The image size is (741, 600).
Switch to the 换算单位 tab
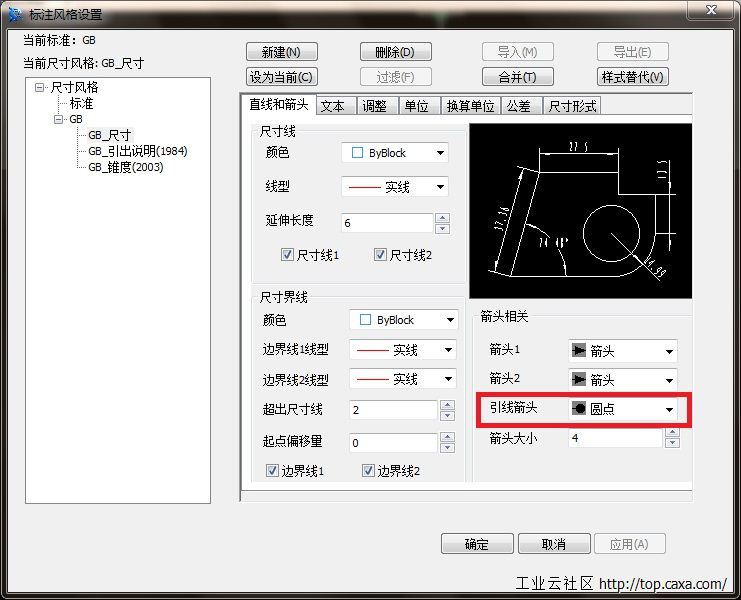pyautogui.click(x=470, y=106)
